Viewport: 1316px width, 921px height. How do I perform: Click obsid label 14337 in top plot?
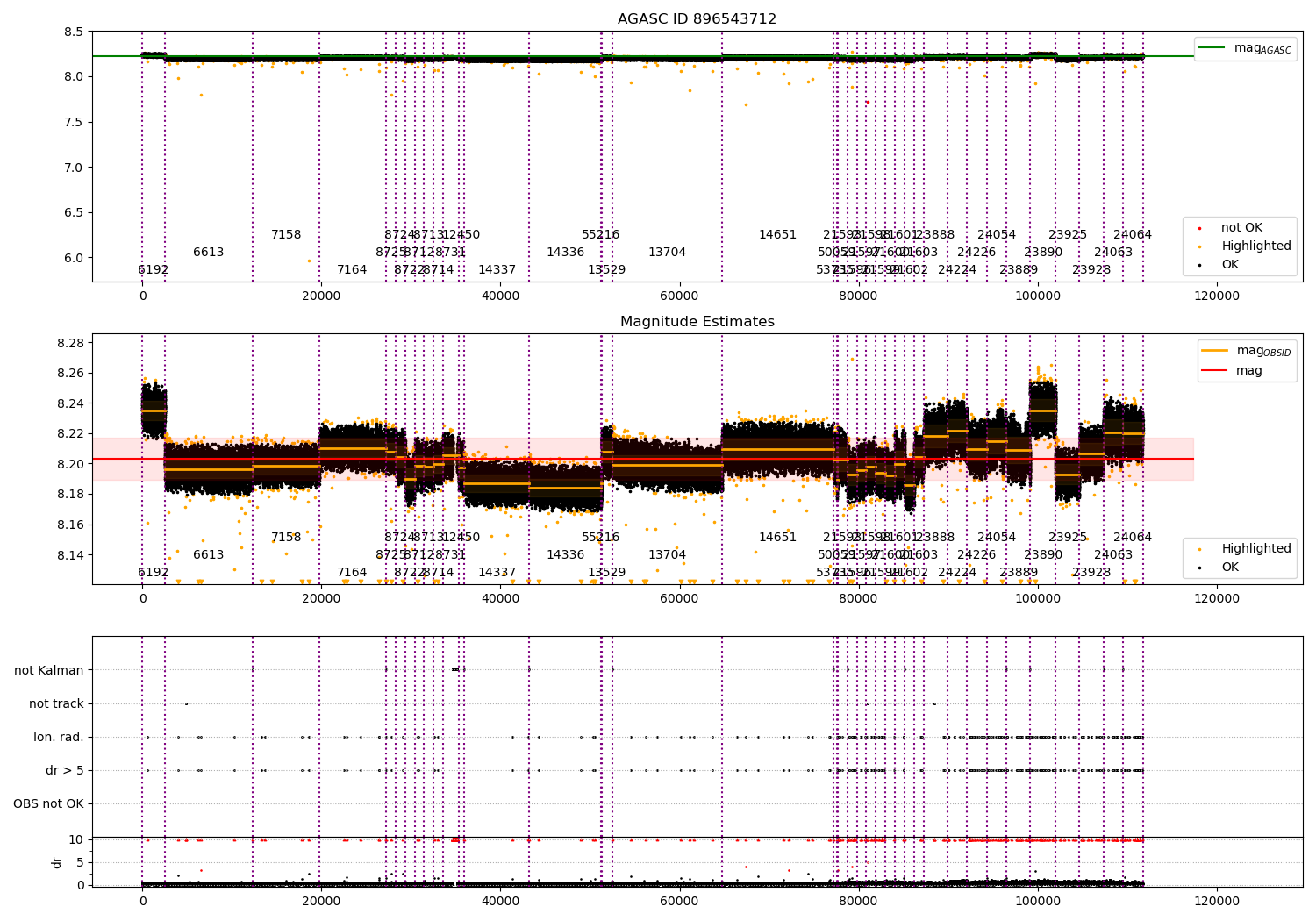[x=497, y=270]
